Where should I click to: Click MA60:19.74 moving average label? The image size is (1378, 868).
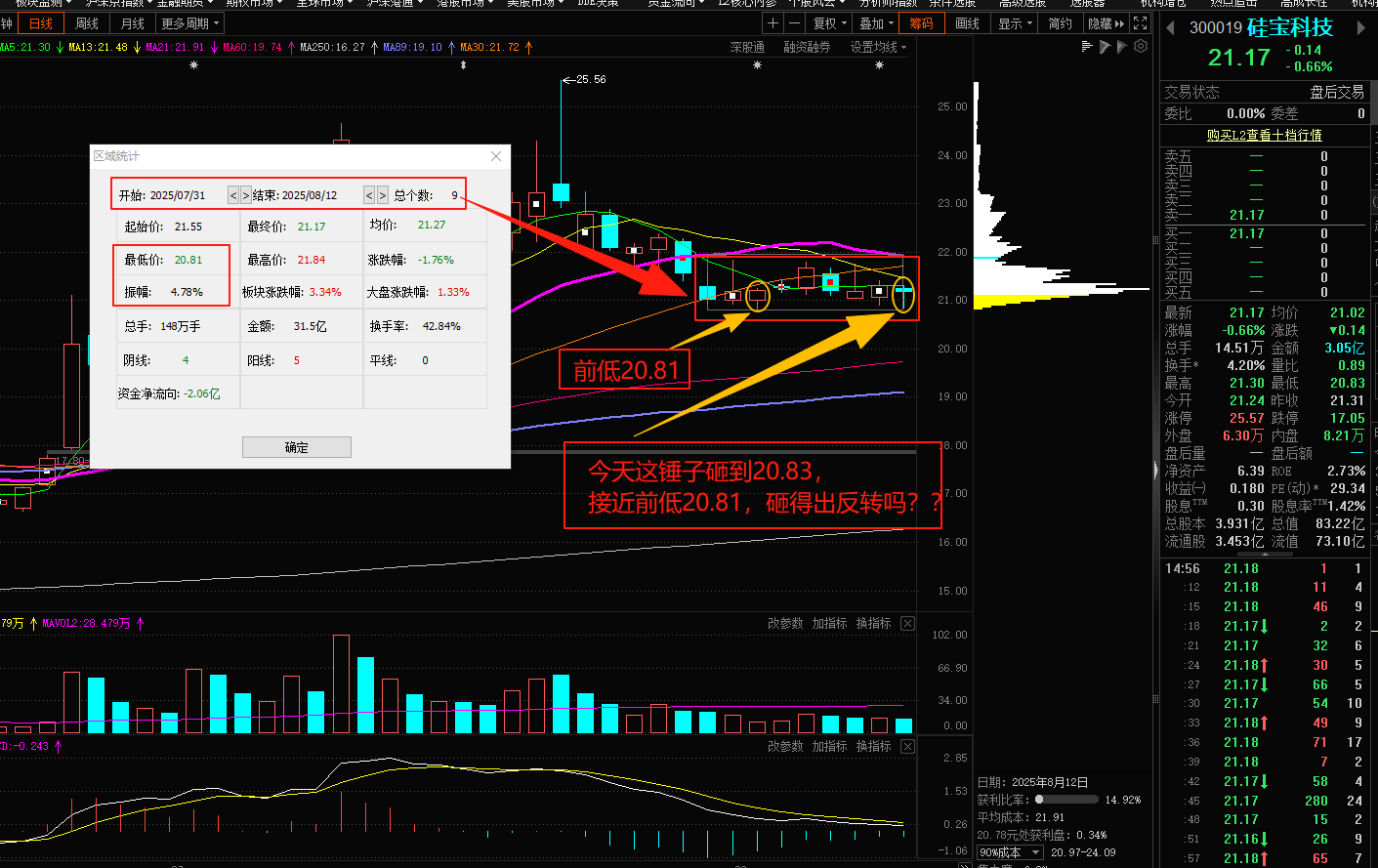(252, 47)
